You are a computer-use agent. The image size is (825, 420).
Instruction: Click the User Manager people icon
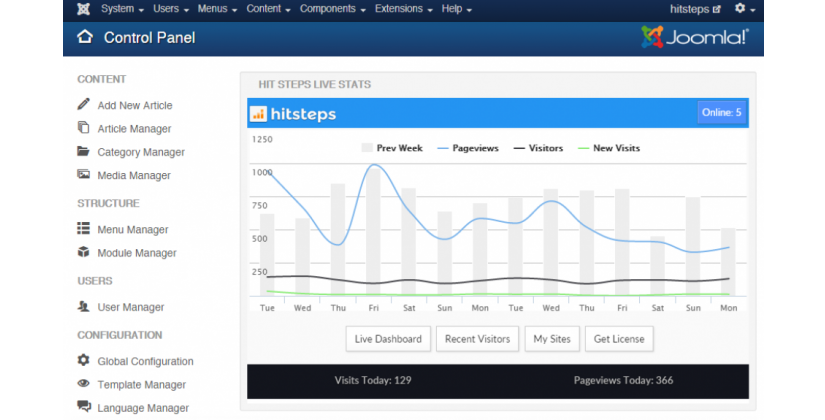[83, 306]
